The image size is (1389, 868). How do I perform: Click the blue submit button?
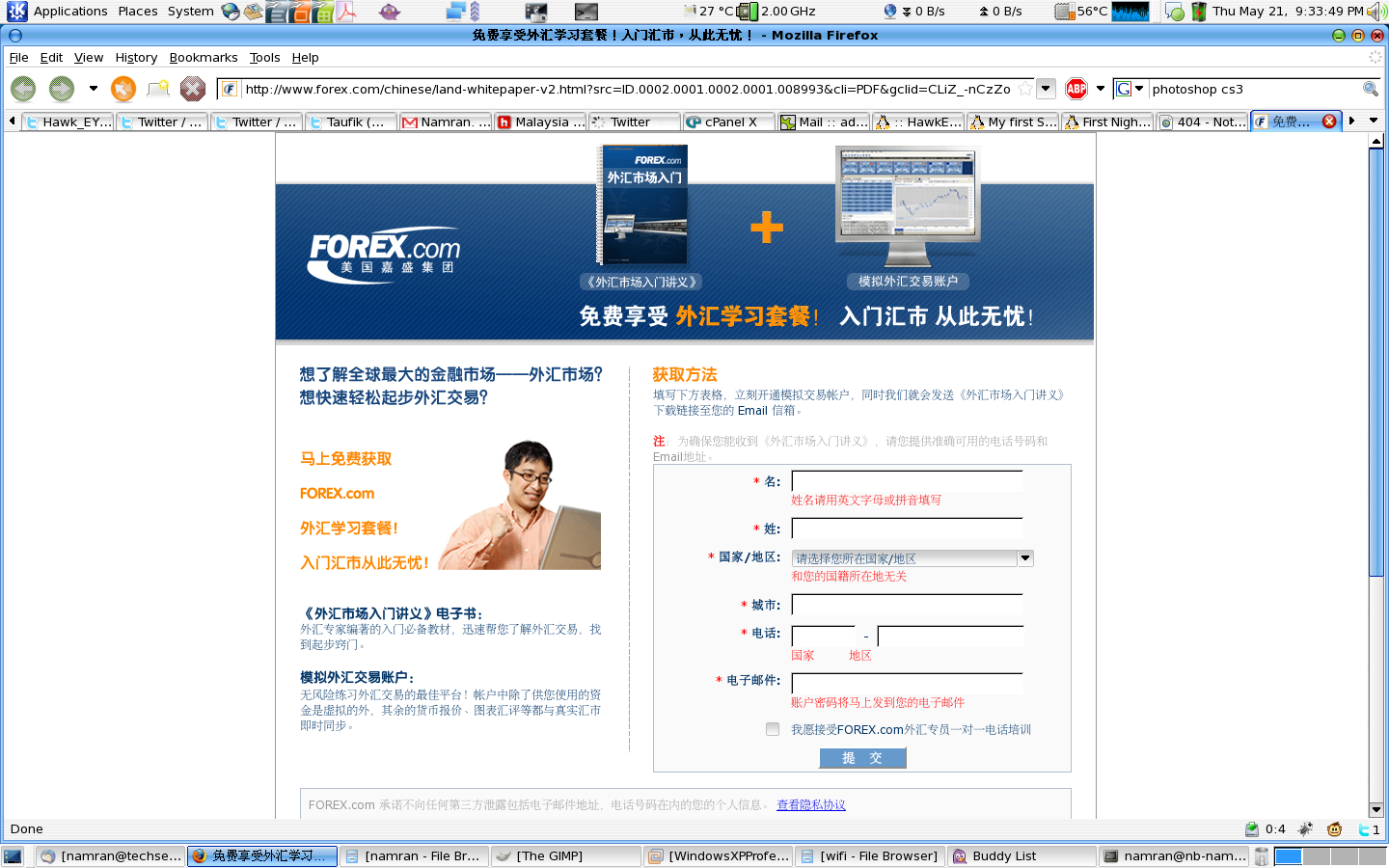862,758
